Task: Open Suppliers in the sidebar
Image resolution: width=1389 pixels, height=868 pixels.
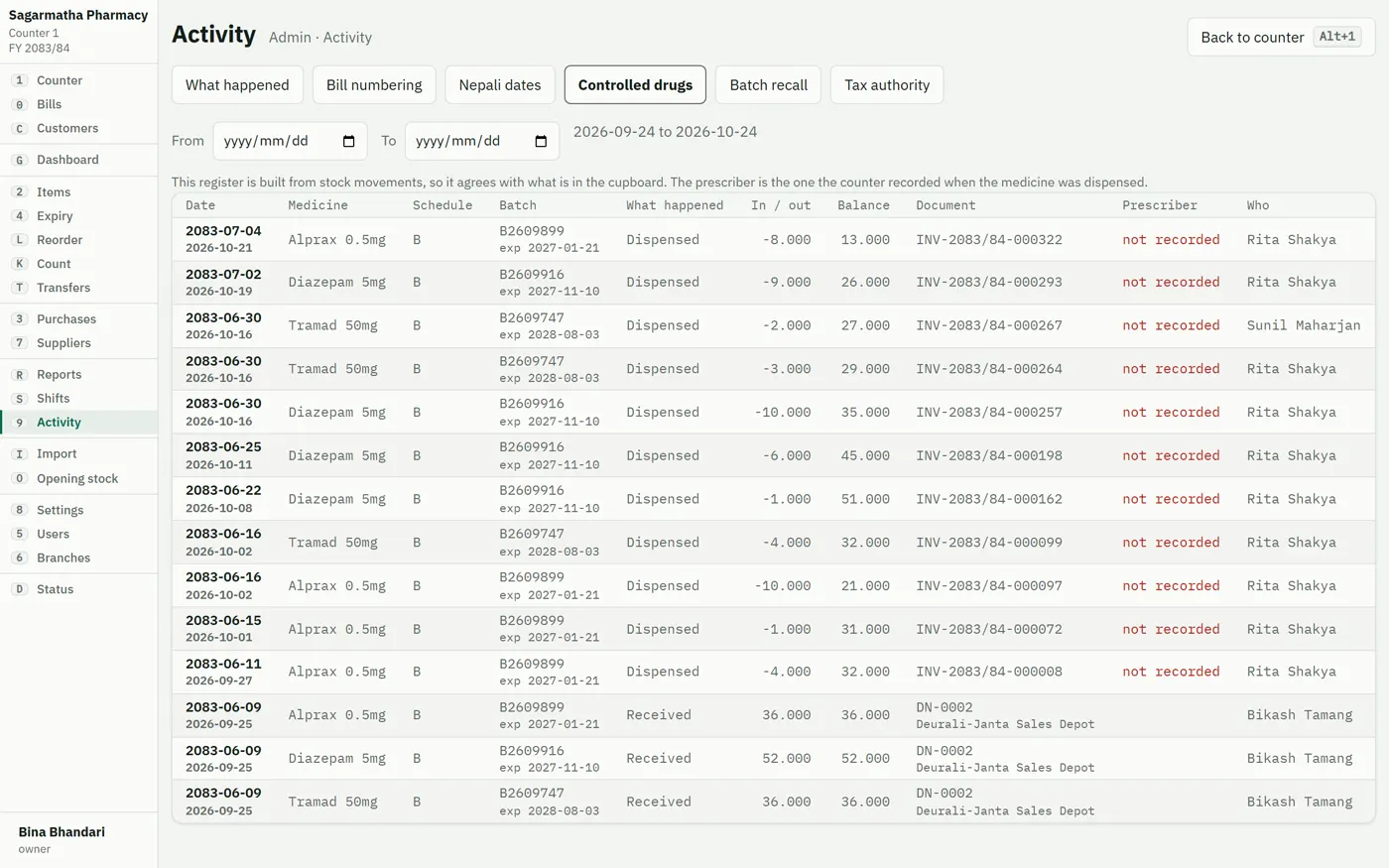Action: tap(78, 342)
